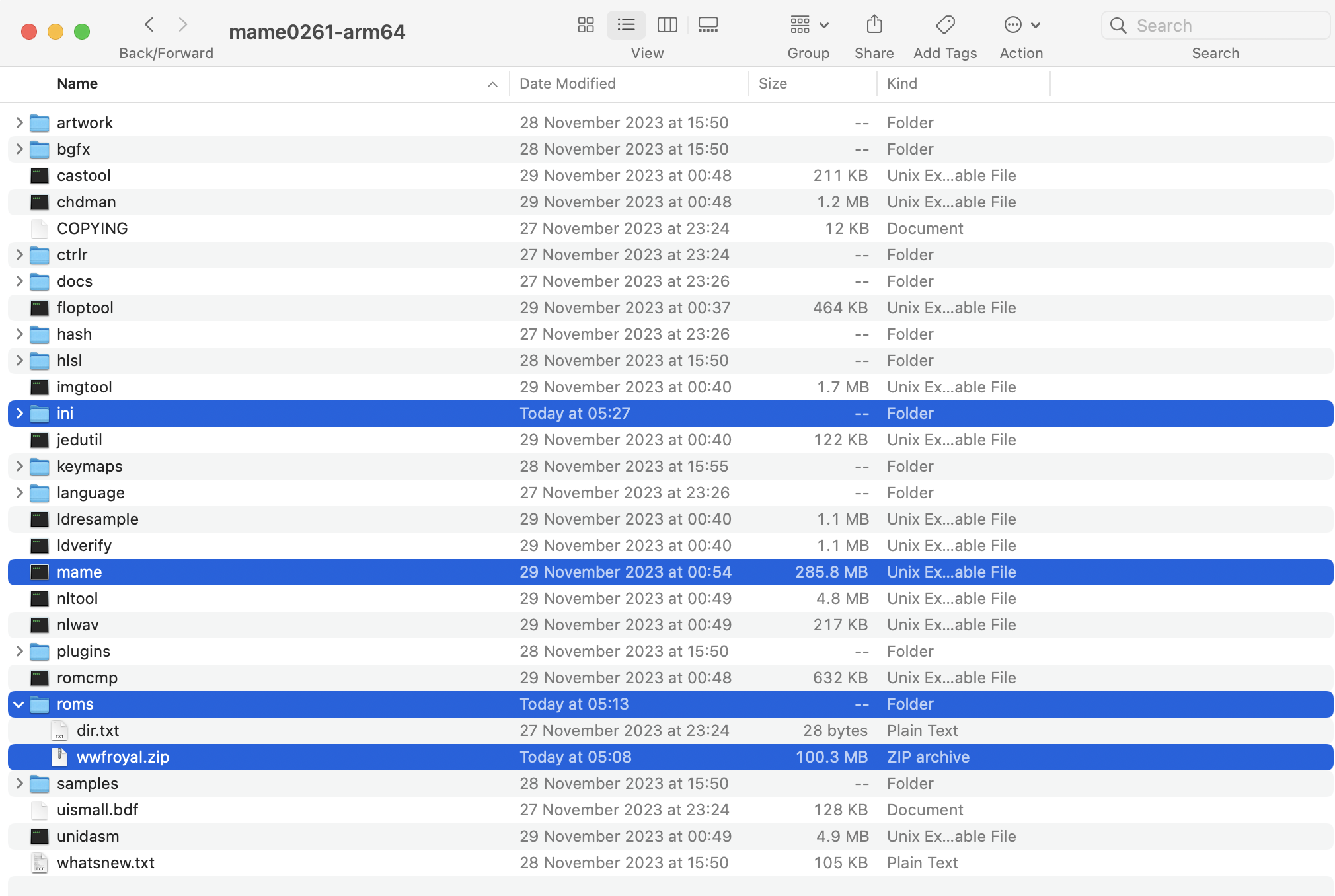This screenshot has height=896, width=1335.
Task: Switch to column view
Action: click(x=667, y=25)
